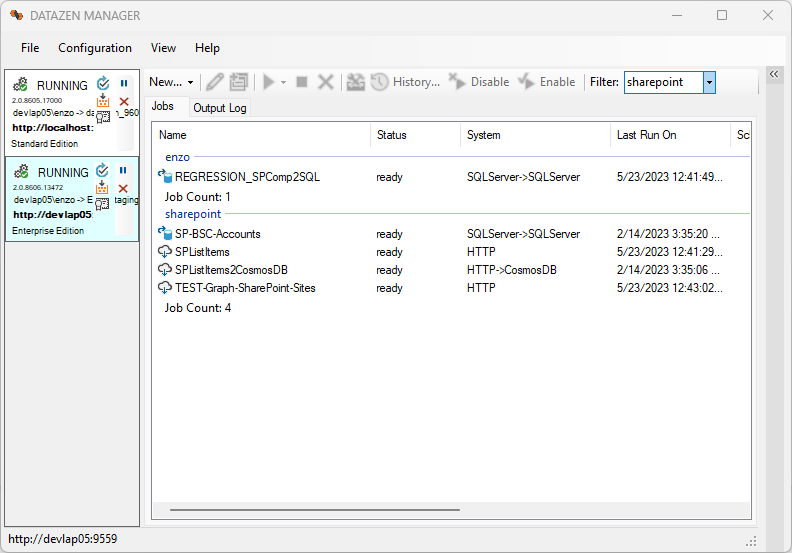Sort jobs by the Last Run On column
Screen dimensions: 792x553
click(x=646, y=135)
